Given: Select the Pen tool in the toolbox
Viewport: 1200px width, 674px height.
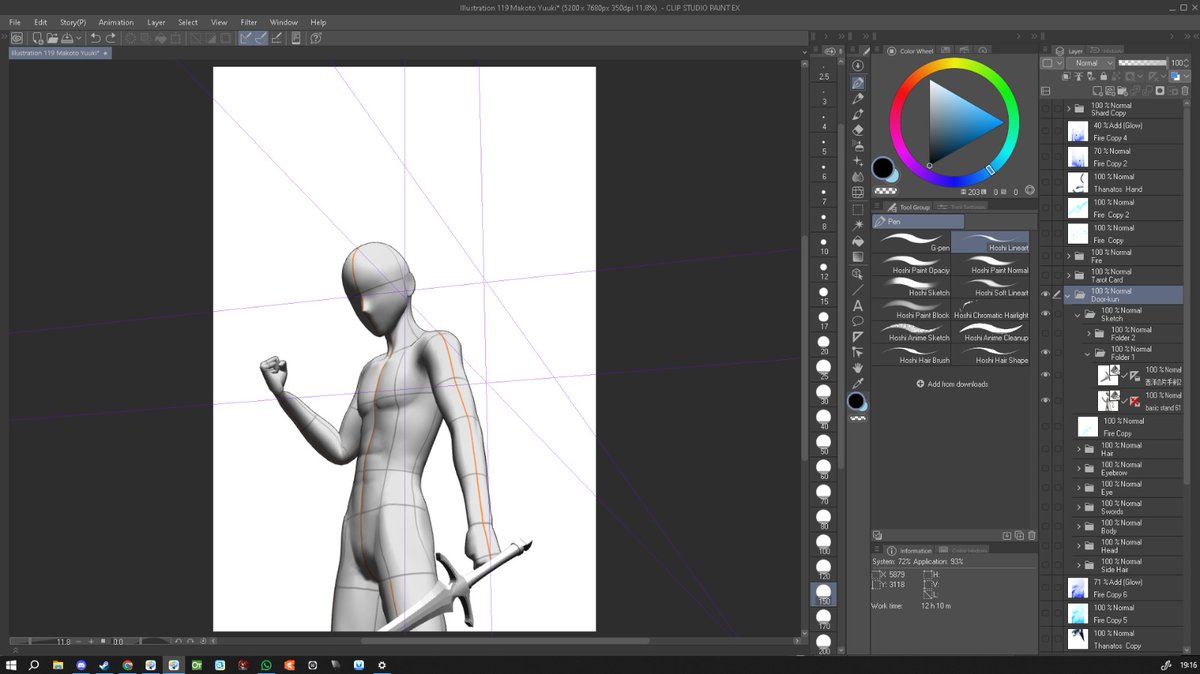Looking at the screenshot, I should click(x=857, y=83).
